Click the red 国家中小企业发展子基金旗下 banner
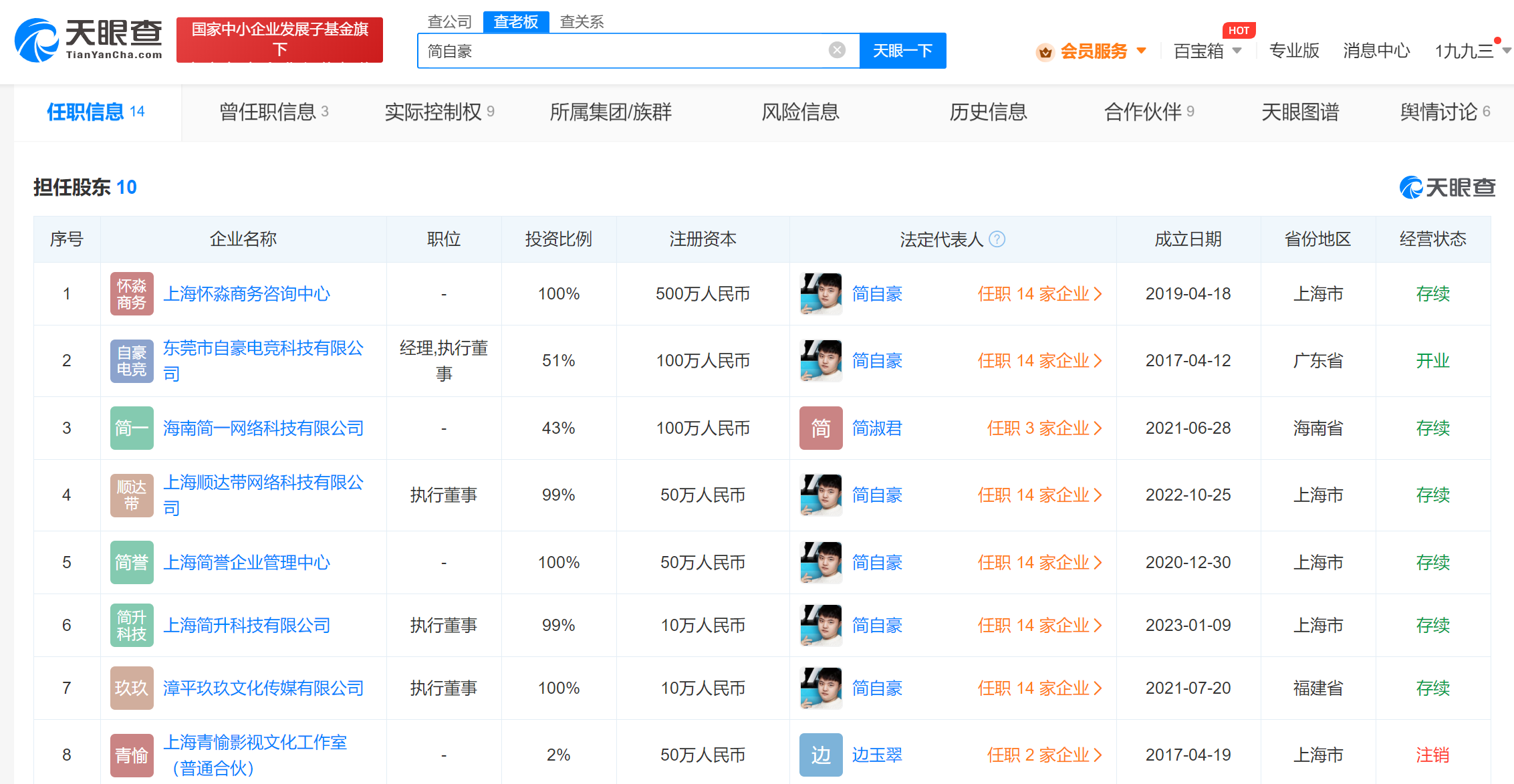This screenshot has width=1514, height=784. (x=279, y=39)
